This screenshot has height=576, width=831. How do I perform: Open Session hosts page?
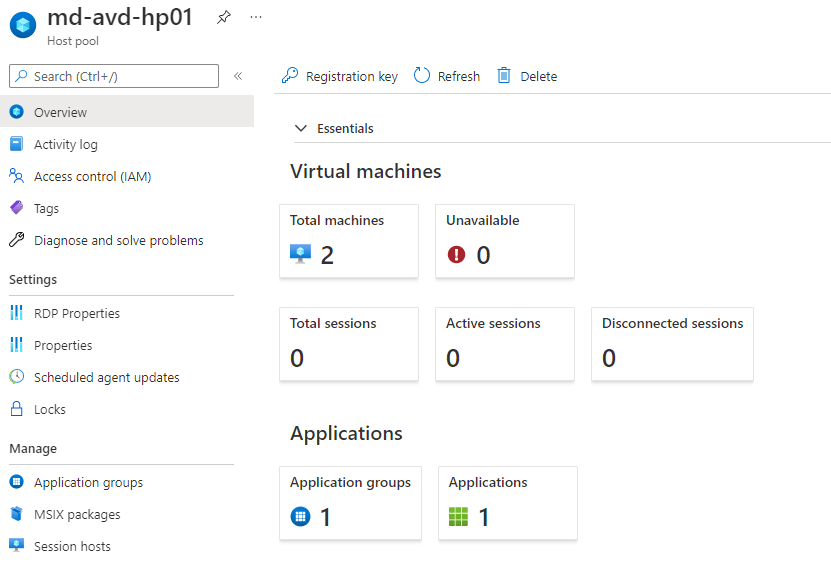tap(72, 546)
